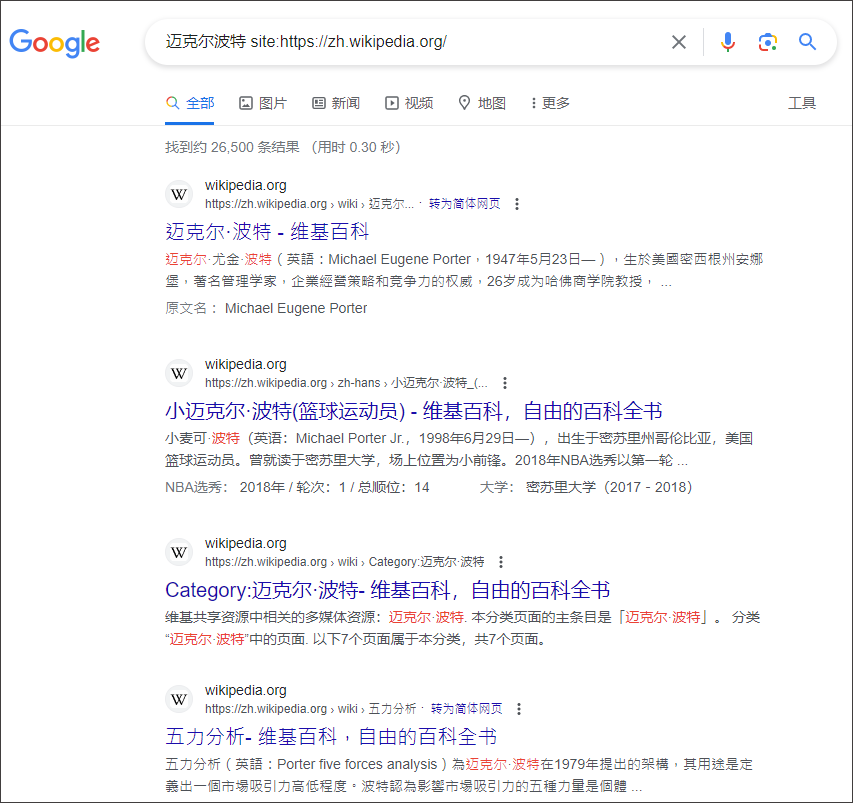Click the NBA选秀 2018年 details text
The width and height of the screenshot is (853, 803).
(297, 487)
